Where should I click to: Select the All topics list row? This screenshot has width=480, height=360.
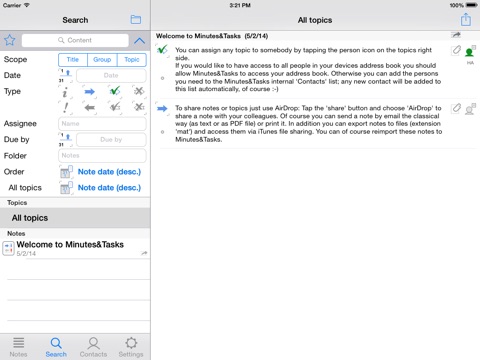point(75,218)
